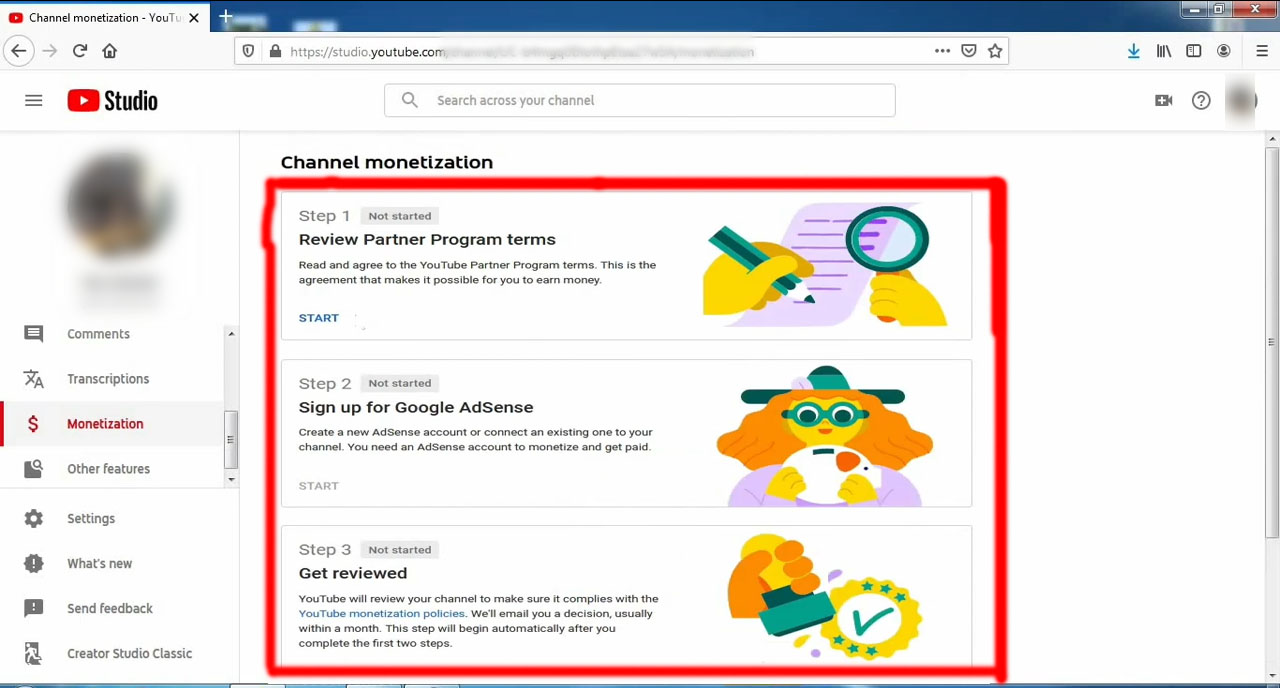Click the sidebar scrollbar thumb

231,440
